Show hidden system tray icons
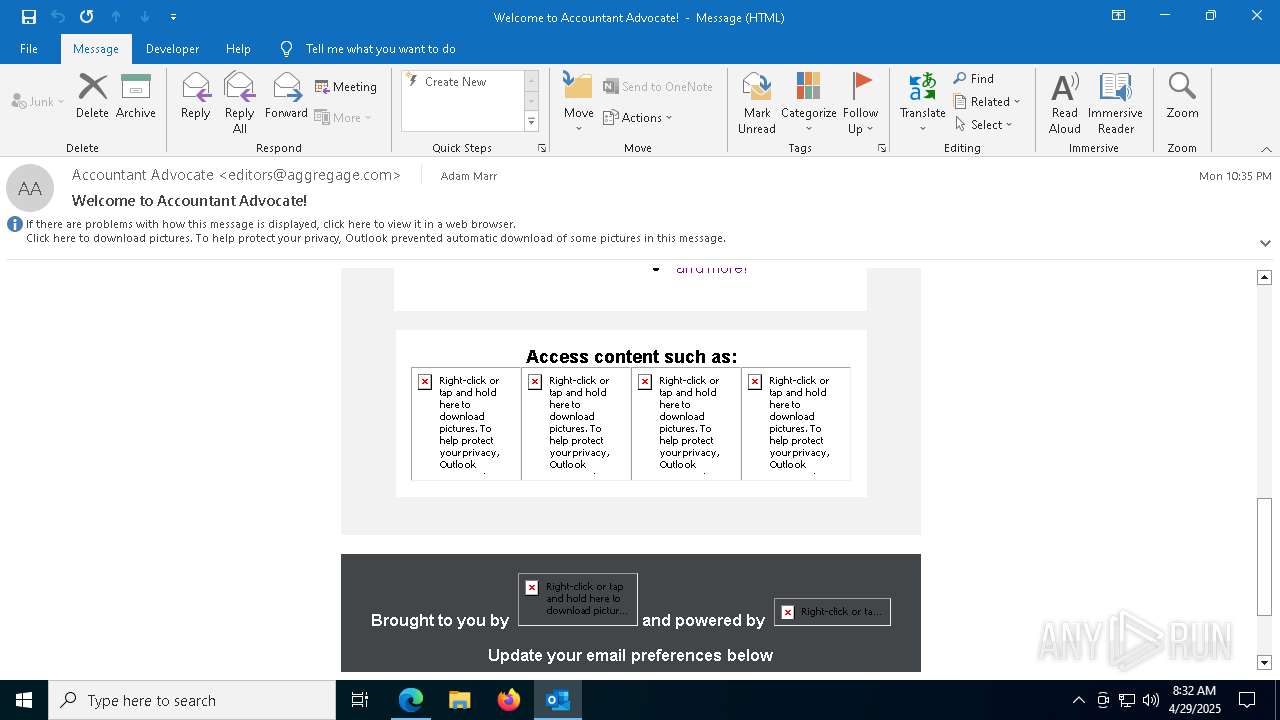1280x720 pixels. 1078,700
